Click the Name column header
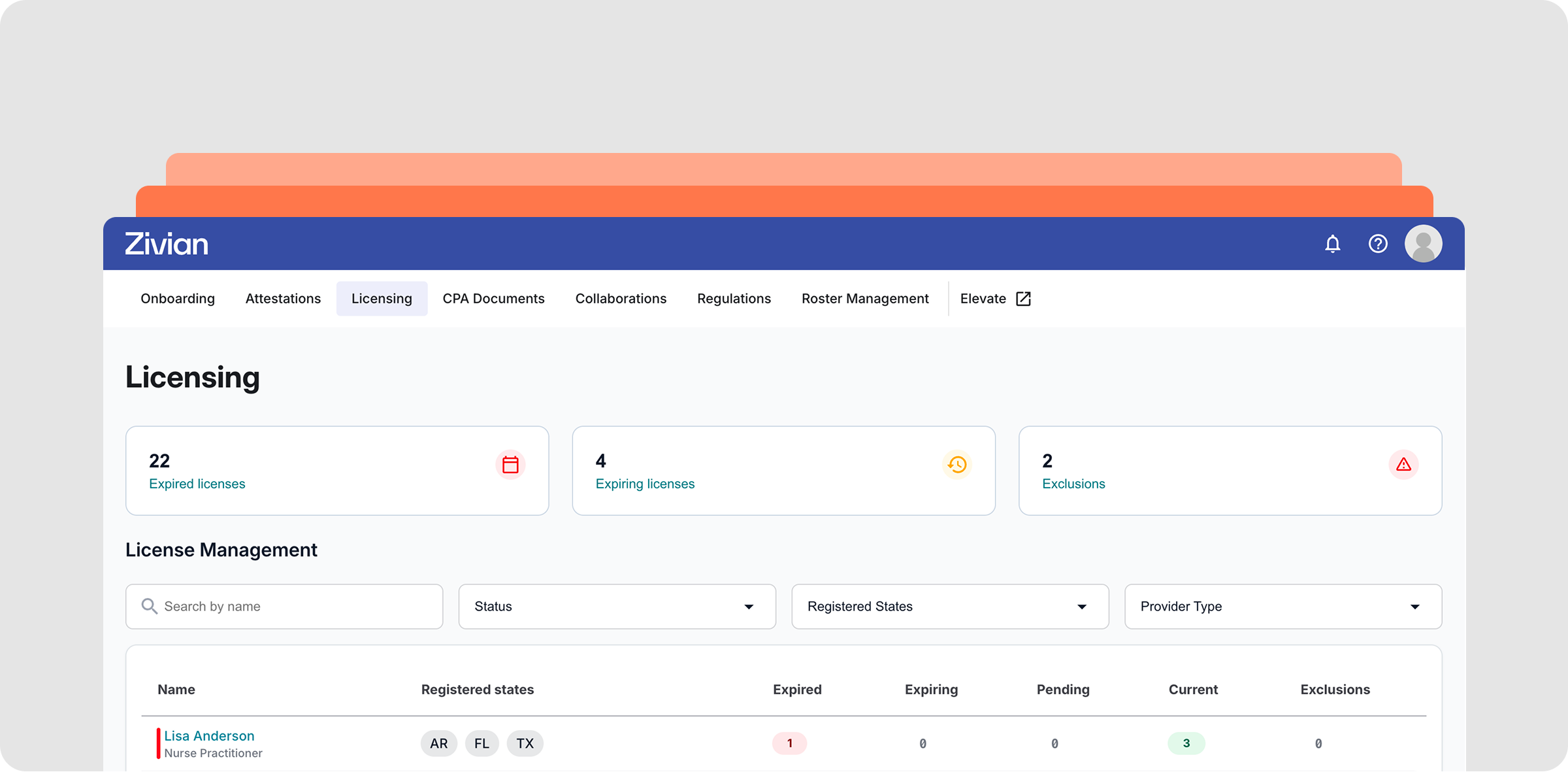1568x772 pixels. (x=176, y=690)
